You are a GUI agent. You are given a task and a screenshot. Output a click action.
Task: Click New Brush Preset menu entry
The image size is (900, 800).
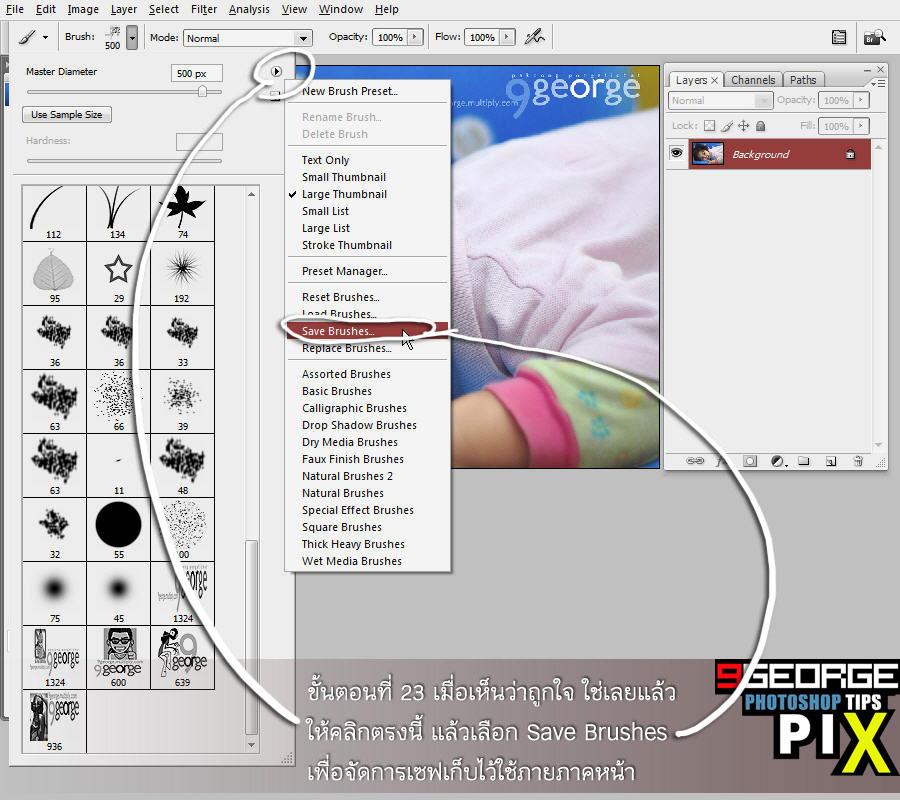(350, 91)
